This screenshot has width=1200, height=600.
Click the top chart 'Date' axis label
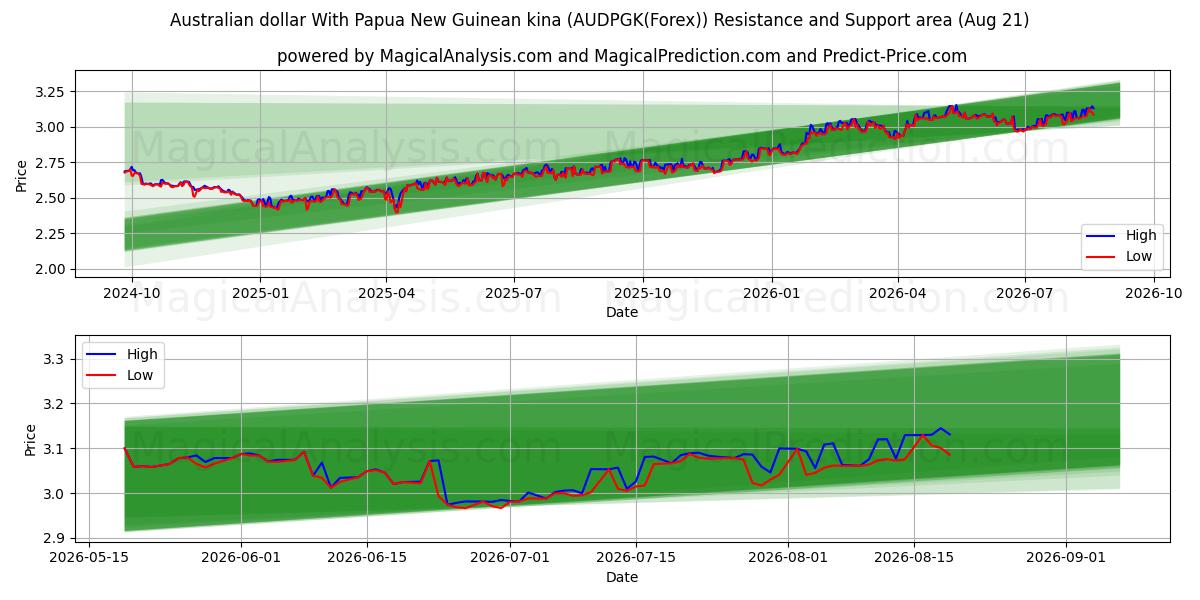point(622,313)
